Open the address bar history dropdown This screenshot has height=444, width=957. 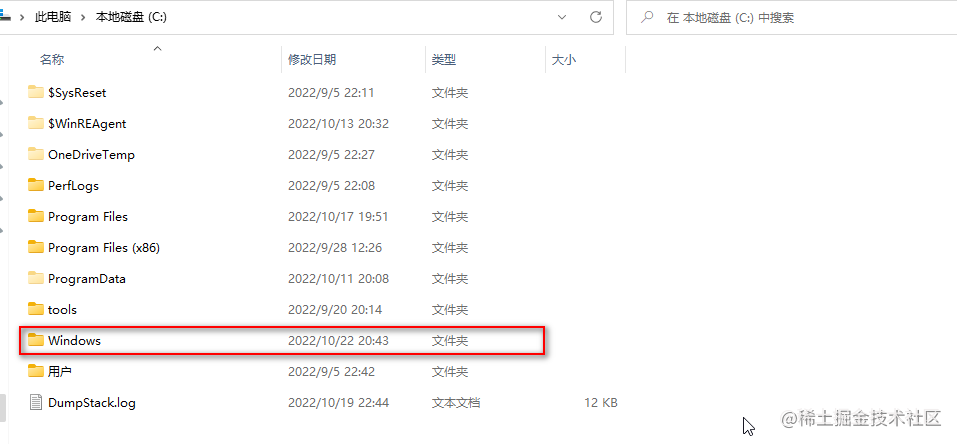coord(562,17)
